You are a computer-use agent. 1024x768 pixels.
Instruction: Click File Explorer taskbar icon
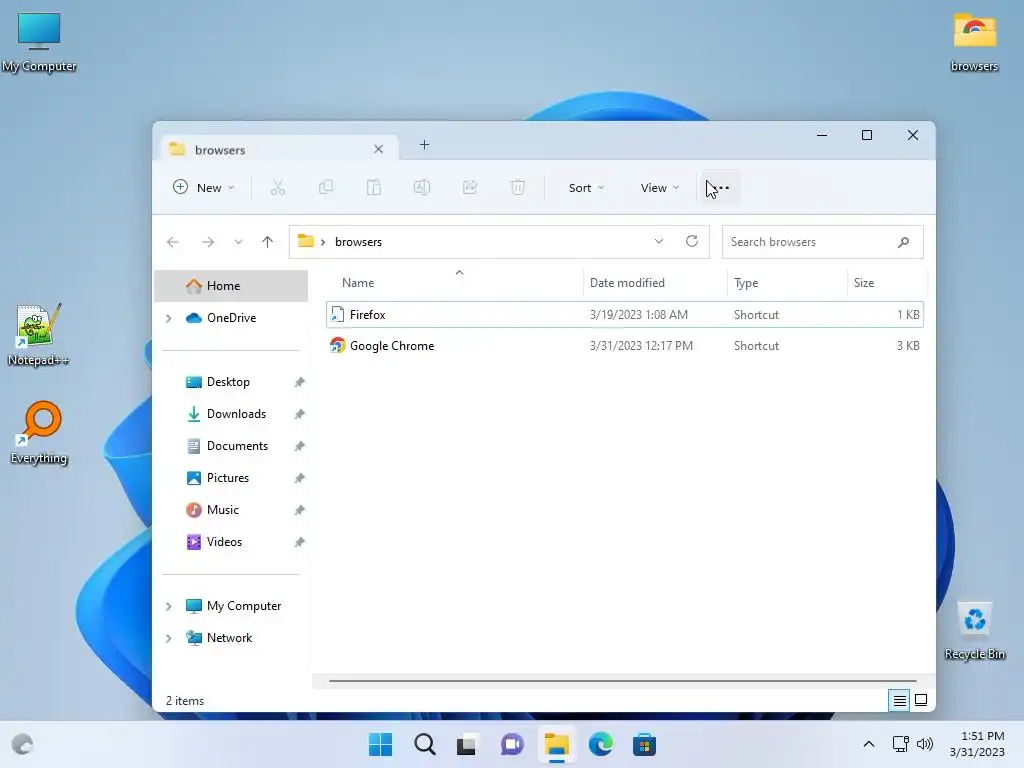click(556, 744)
